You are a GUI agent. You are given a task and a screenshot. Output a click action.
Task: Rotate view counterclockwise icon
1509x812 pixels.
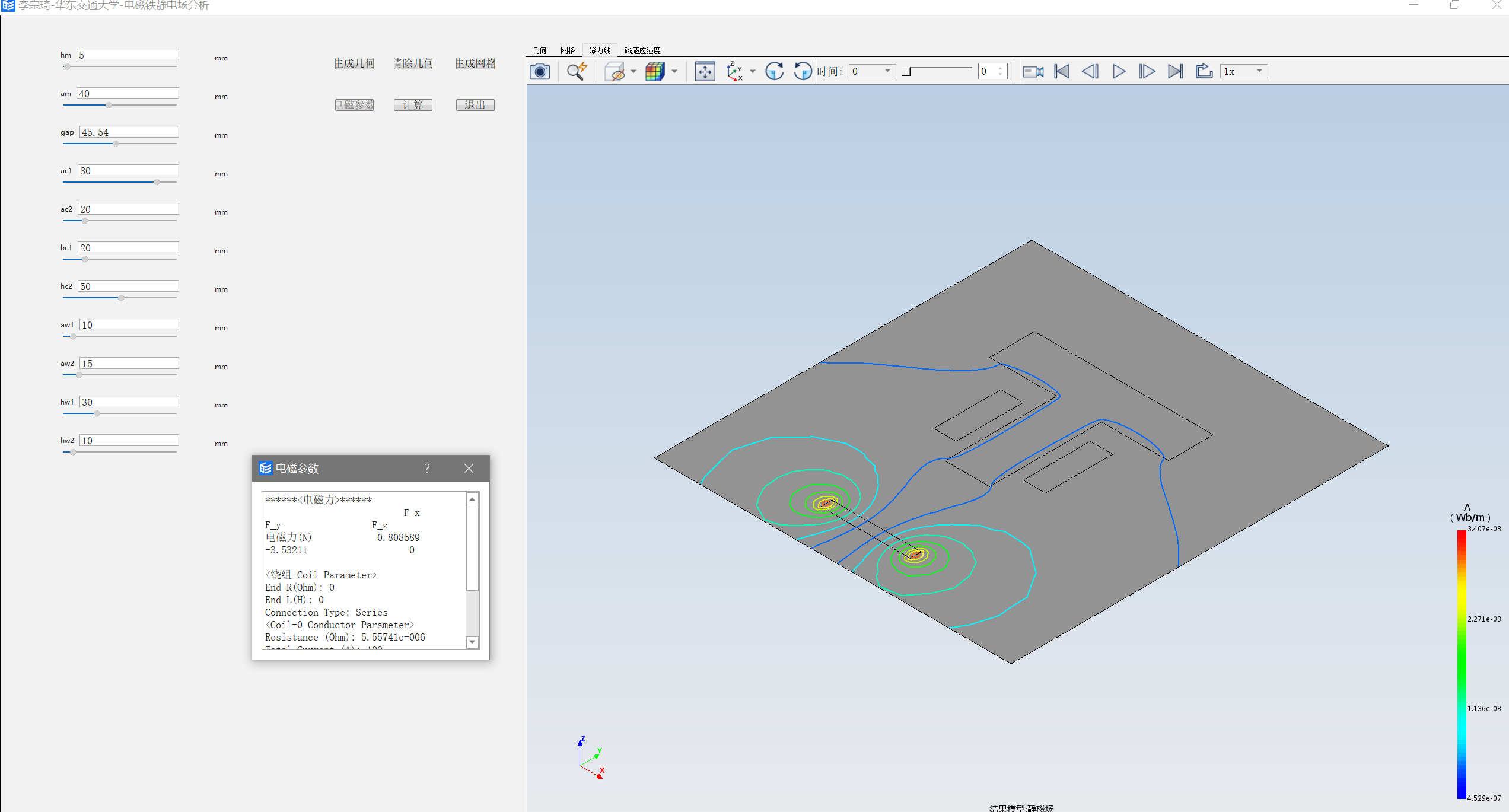[803, 72]
